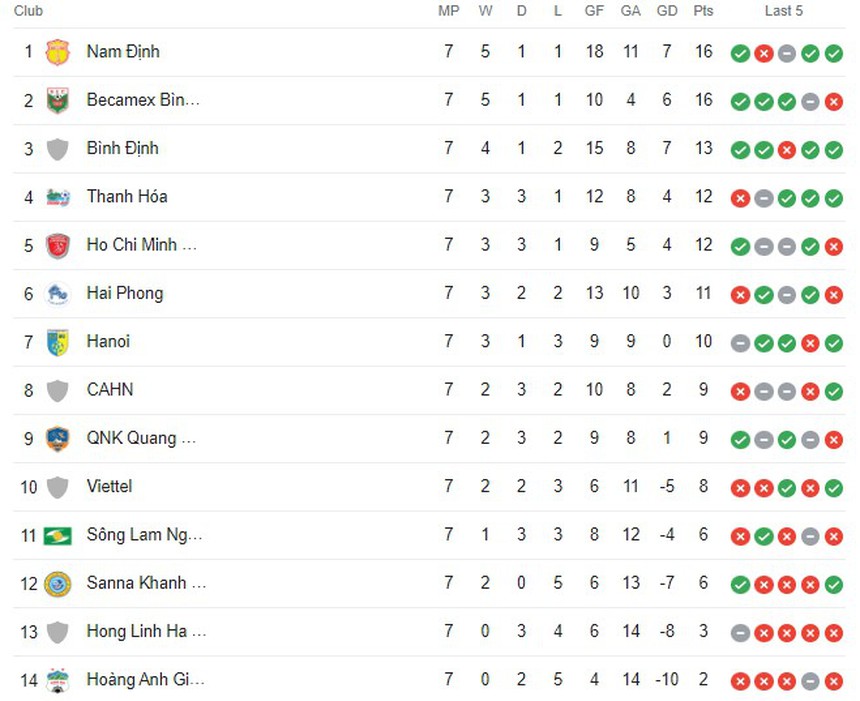
Task: Click the Club column header
Action: [28, 11]
